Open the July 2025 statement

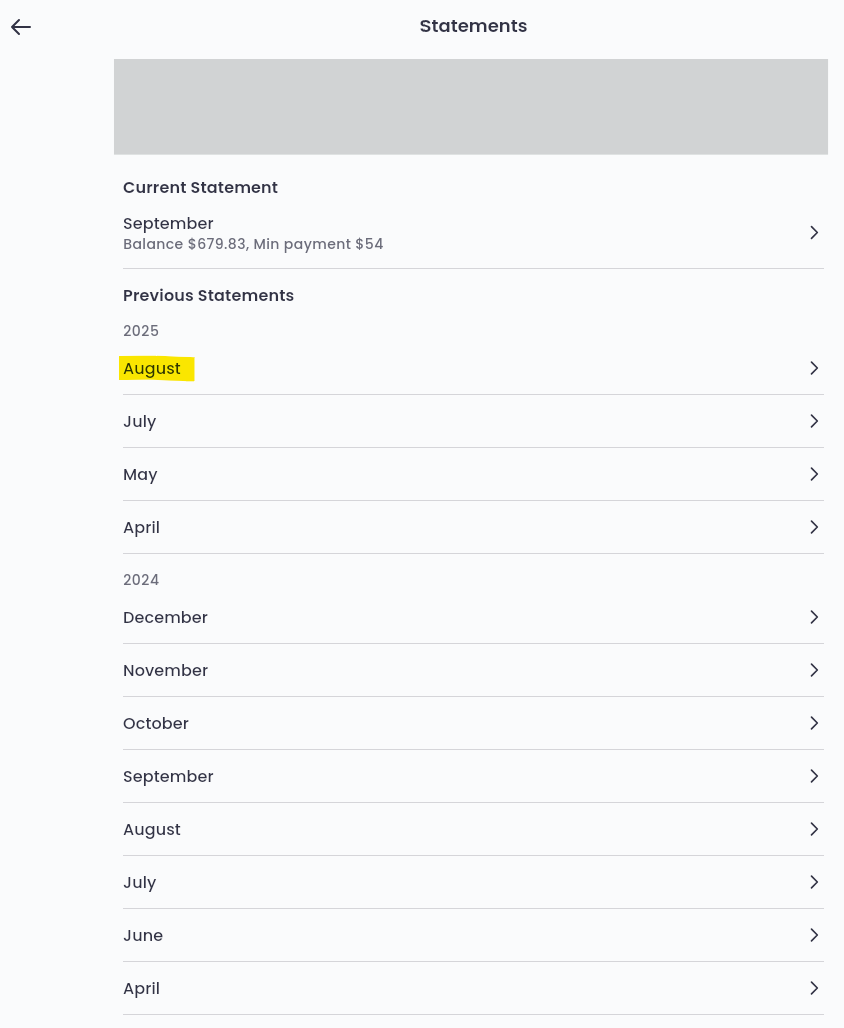pos(140,422)
